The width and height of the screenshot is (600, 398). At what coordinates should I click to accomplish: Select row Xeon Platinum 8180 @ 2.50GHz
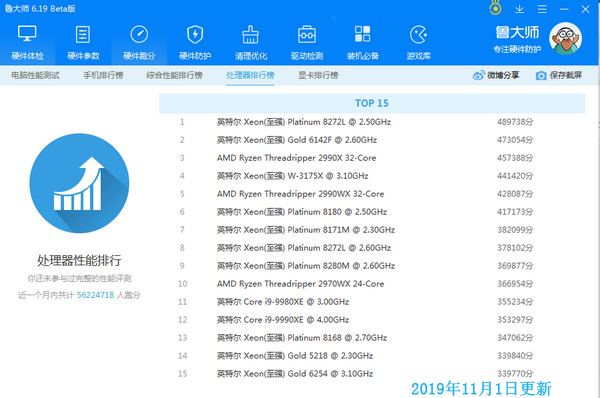[372, 212]
